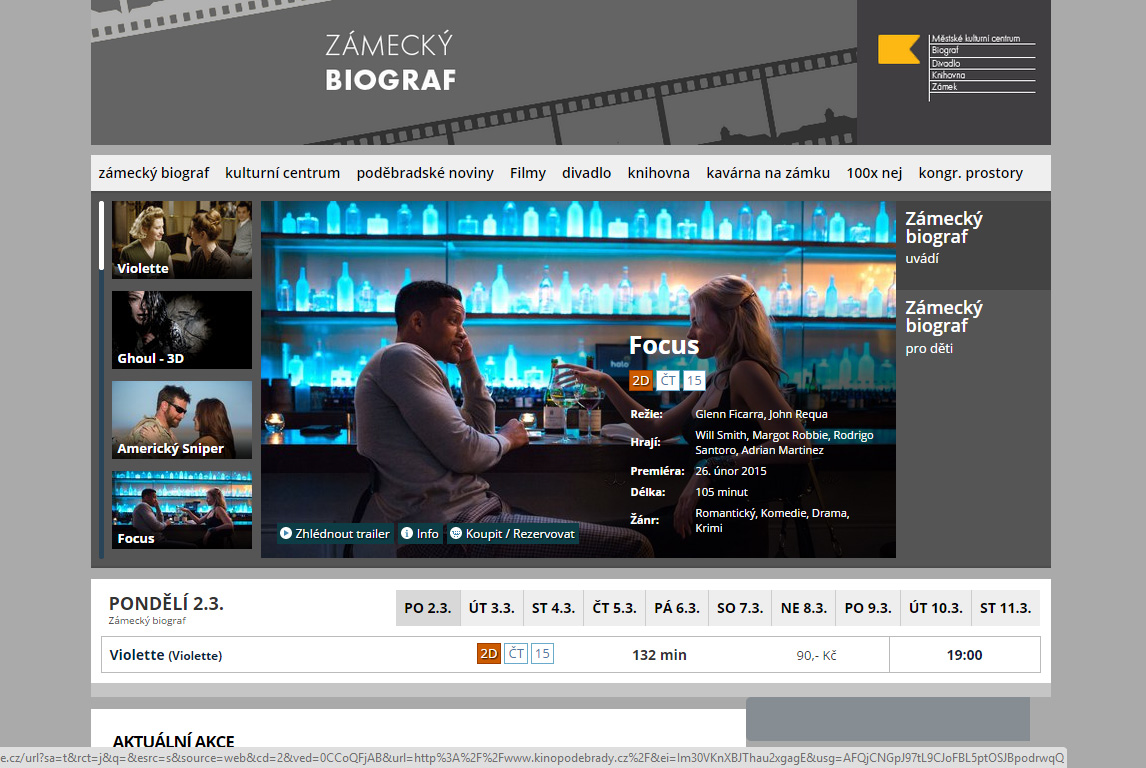This screenshot has height=768, width=1146.
Task: Click the AKTUÁLNÍ AKCE heading
Action: click(173, 741)
